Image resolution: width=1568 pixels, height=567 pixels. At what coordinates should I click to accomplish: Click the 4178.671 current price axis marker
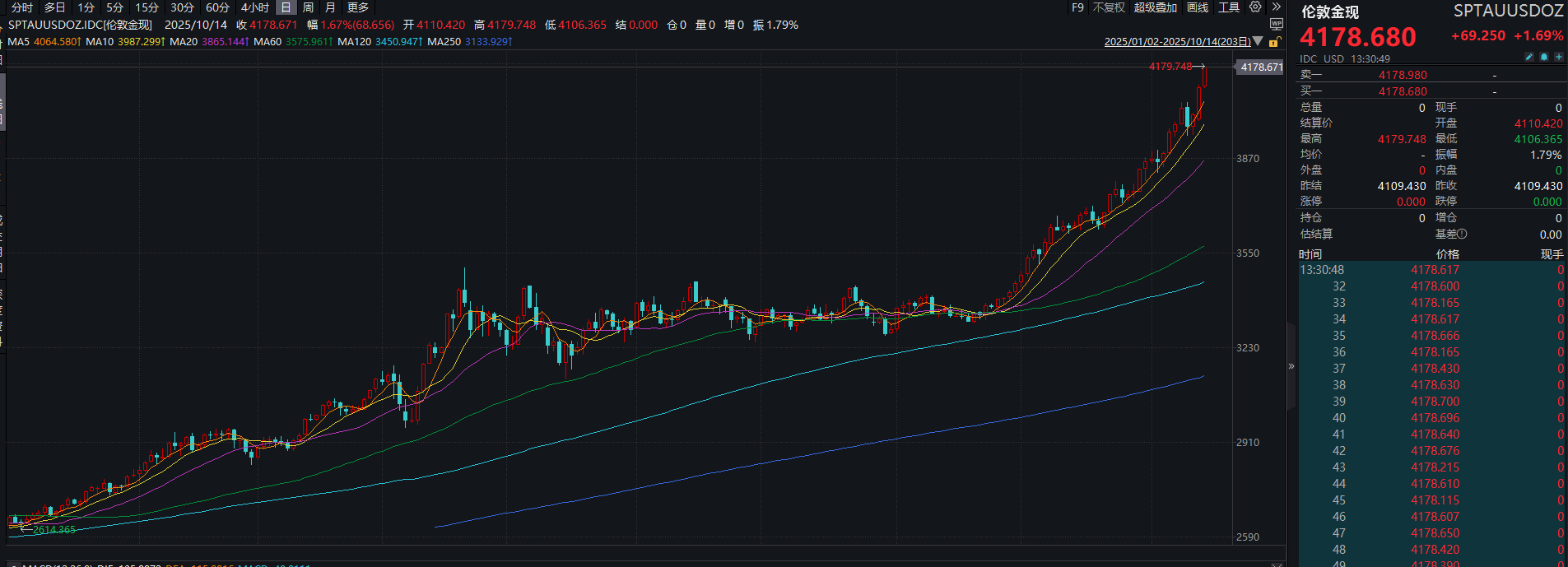pyautogui.click(x=1261, y=67)
